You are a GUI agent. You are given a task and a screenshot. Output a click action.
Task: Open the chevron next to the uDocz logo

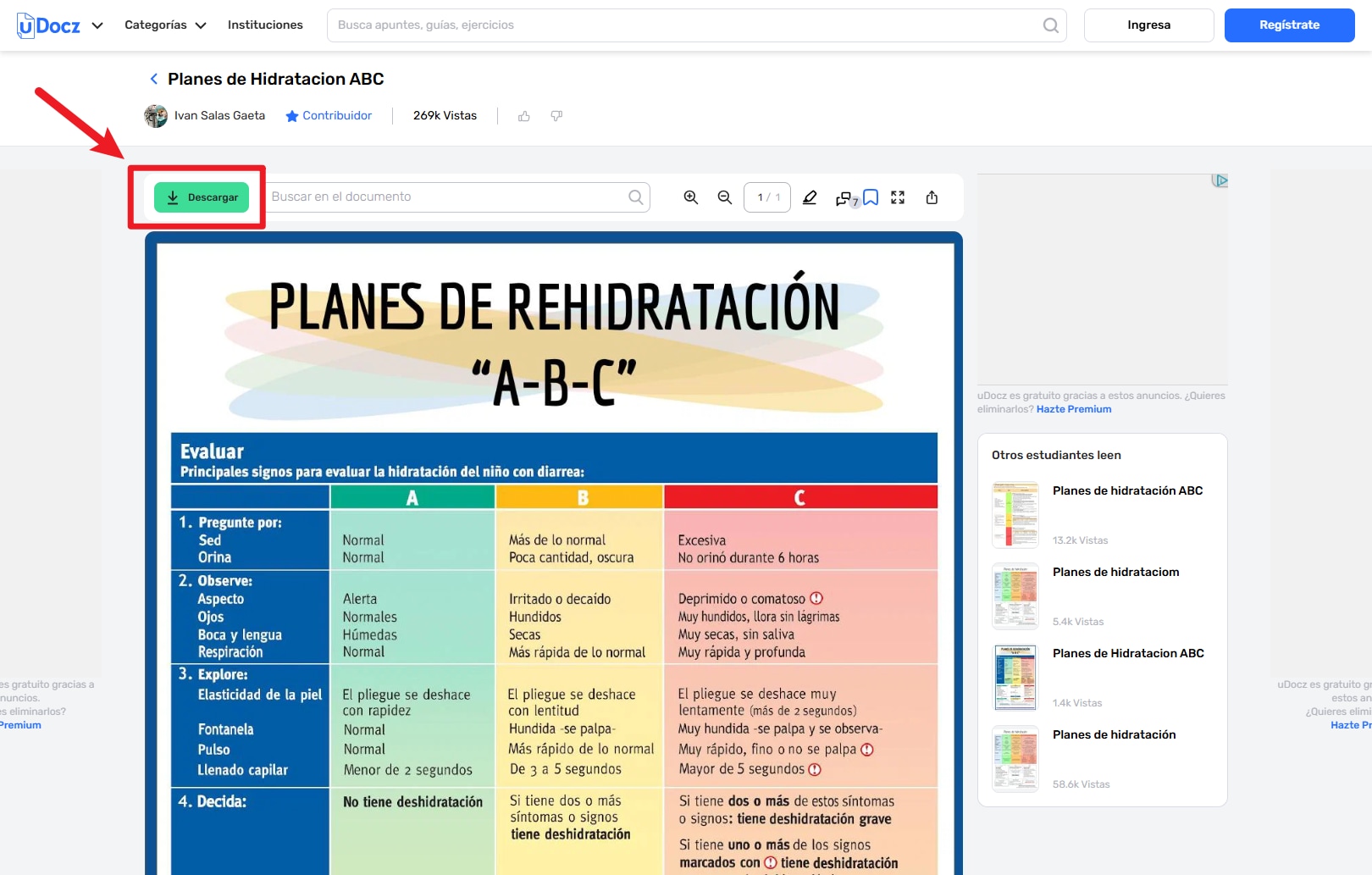tap(97, 25)
